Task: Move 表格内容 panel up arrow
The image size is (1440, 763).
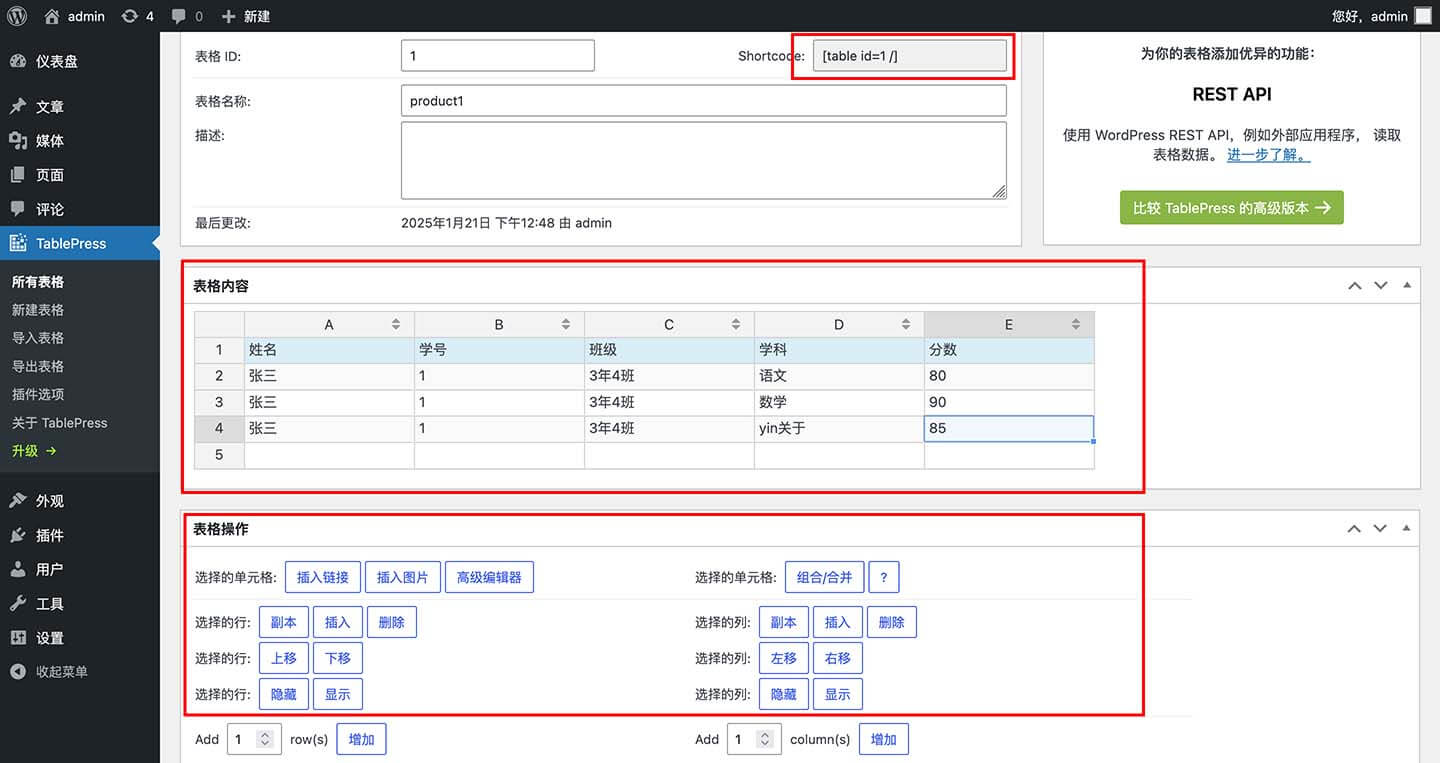Action: pyautogui.click(x=1355, y=286)
